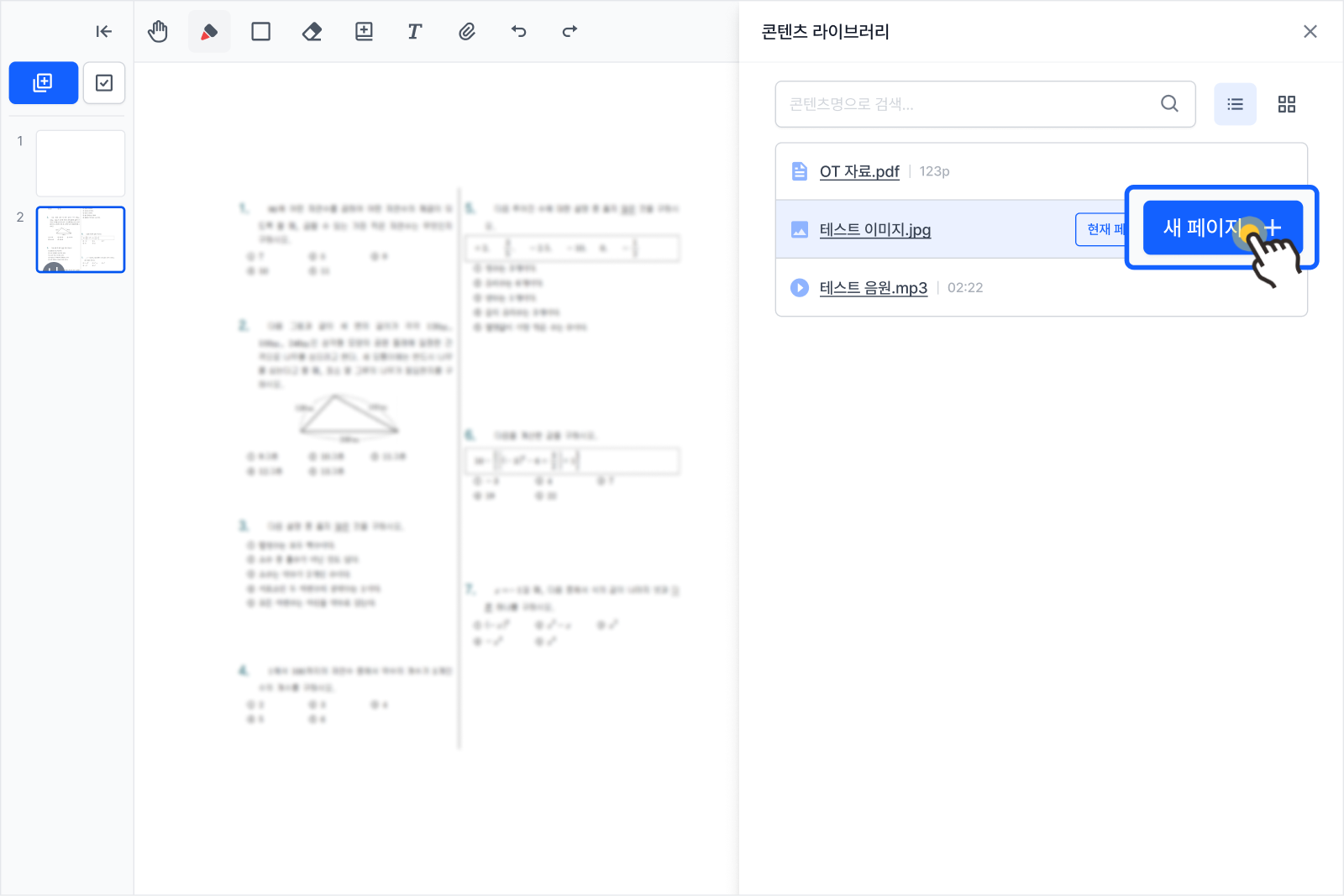The image size is (1344, 896).
Task: Switch to grid view
Action: [x=1287, y=104]
